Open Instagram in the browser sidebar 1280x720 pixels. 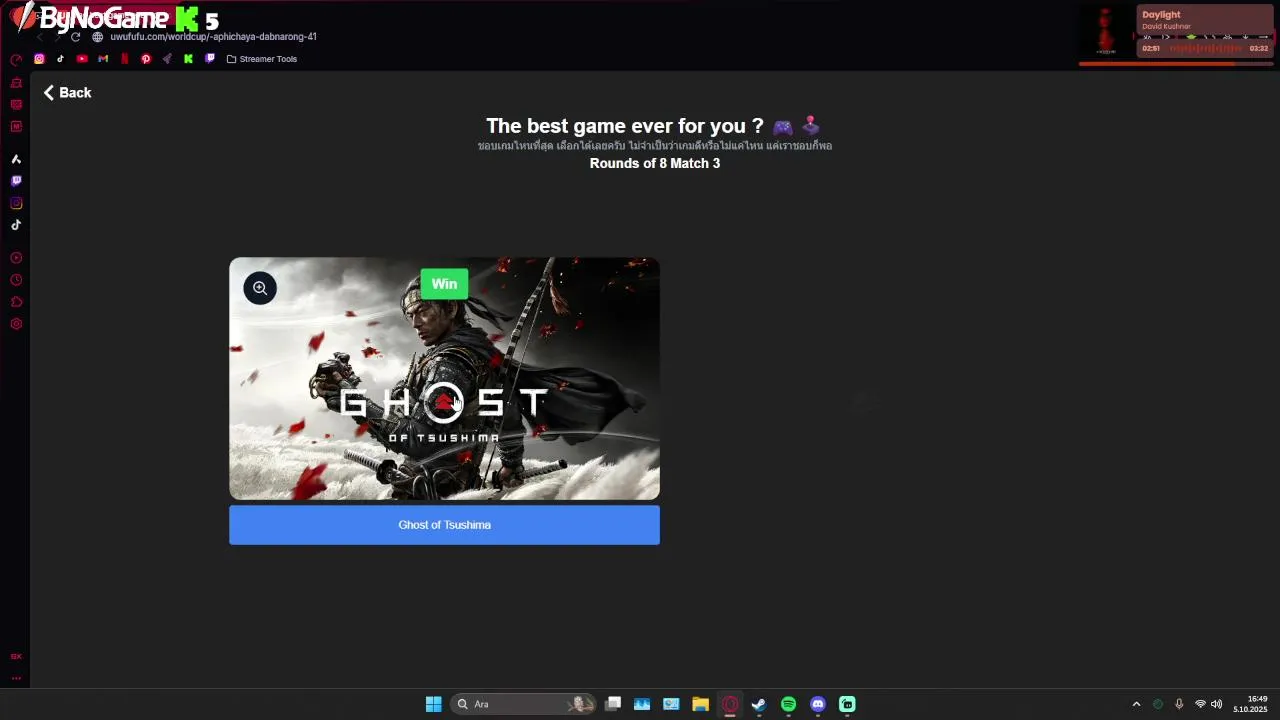(16, 203)
